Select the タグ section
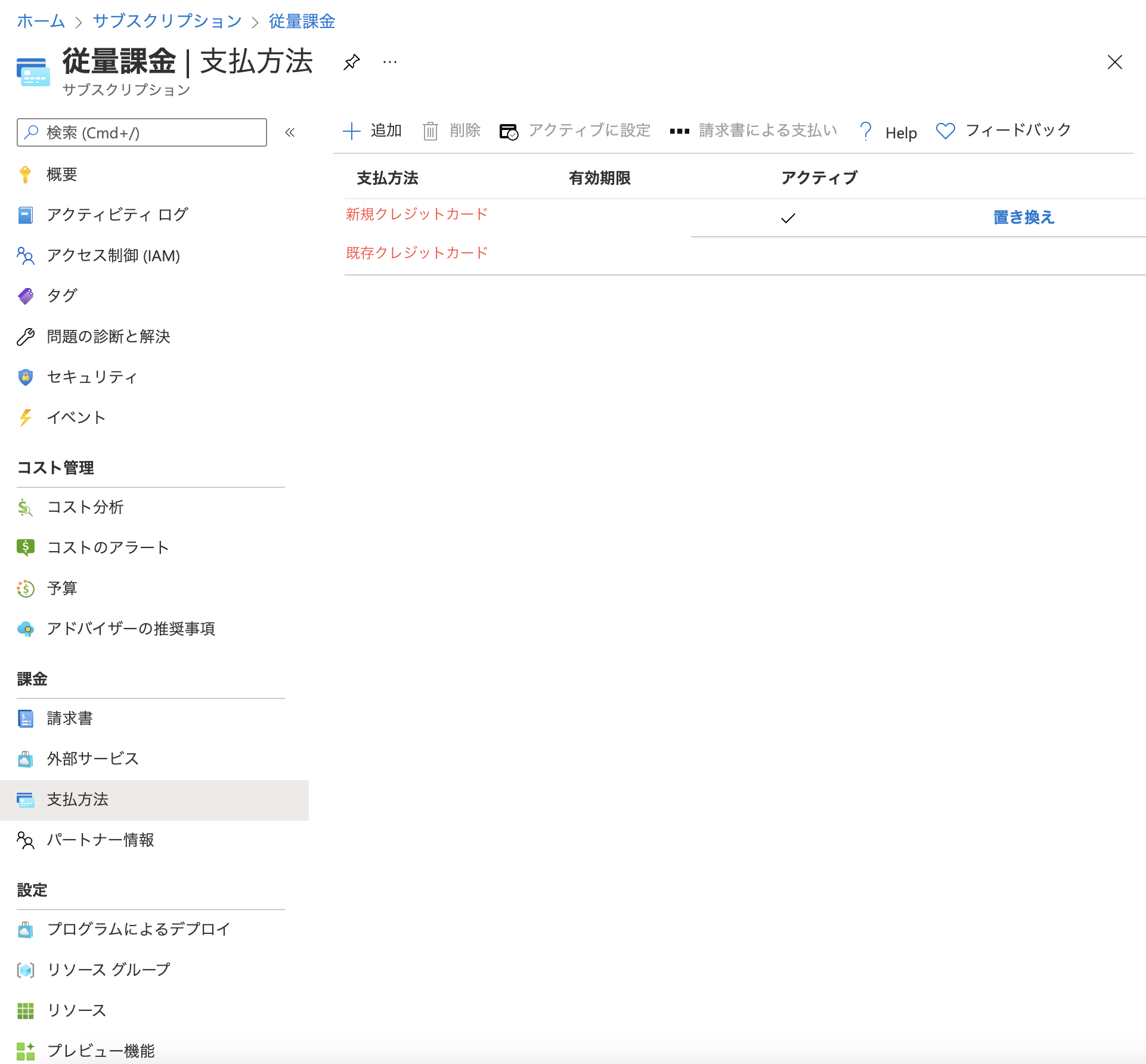Image resolution: width=1146 pixels, height=1064 pixels. tap(61, 295)
